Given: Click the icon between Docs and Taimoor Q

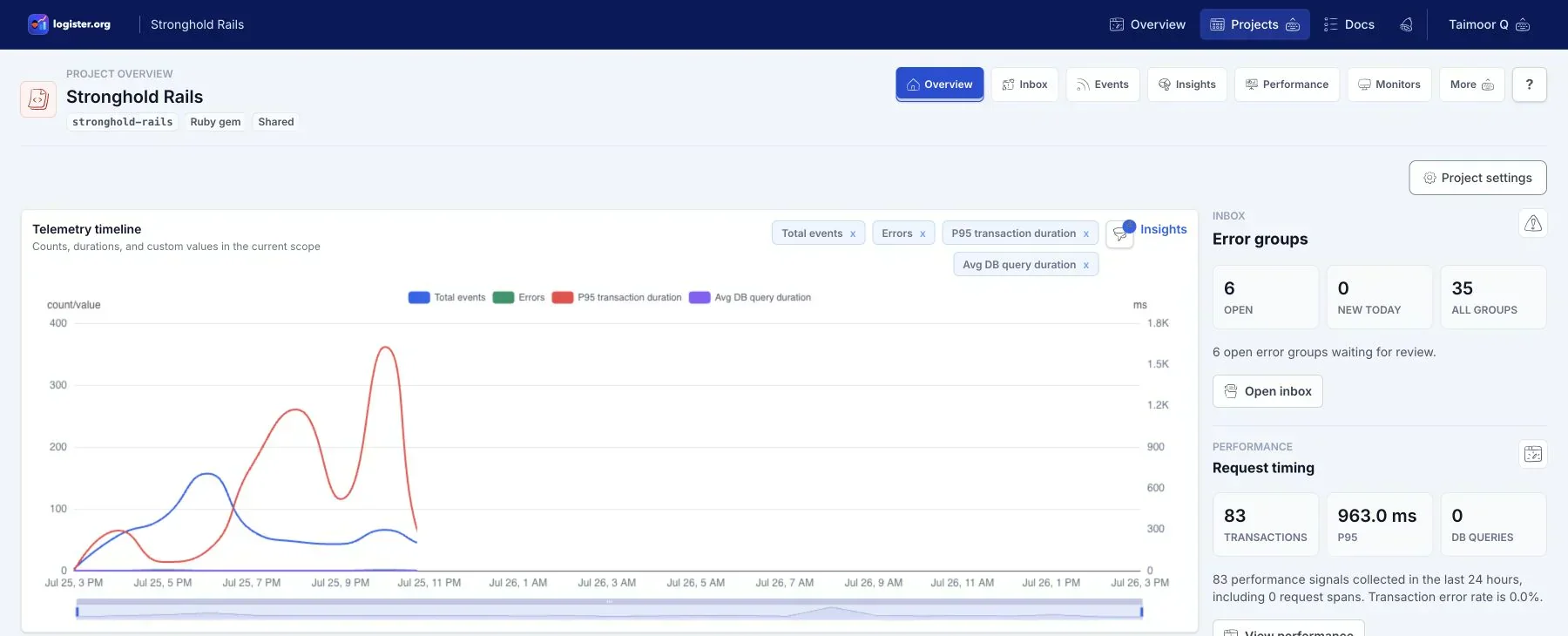Looking at the screenshot, I should click(x=1406, y=24).
